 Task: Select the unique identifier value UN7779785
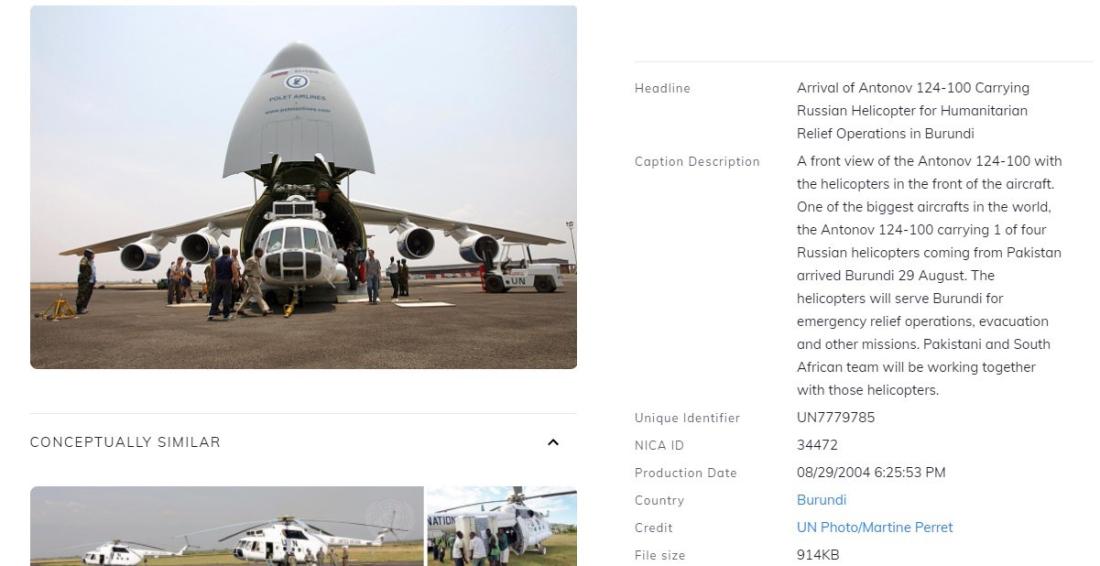(836, 417)
